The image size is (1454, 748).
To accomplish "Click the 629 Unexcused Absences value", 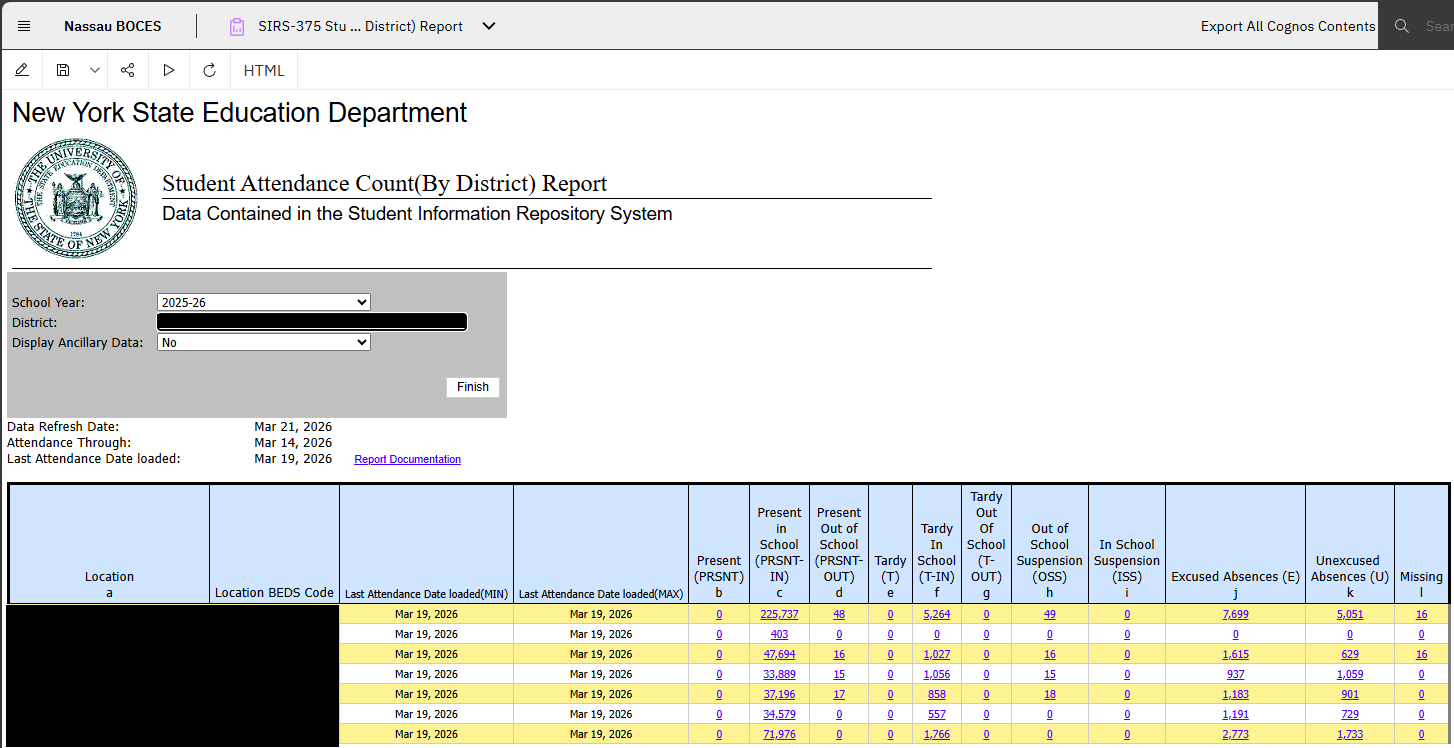I will point(1350,654).
